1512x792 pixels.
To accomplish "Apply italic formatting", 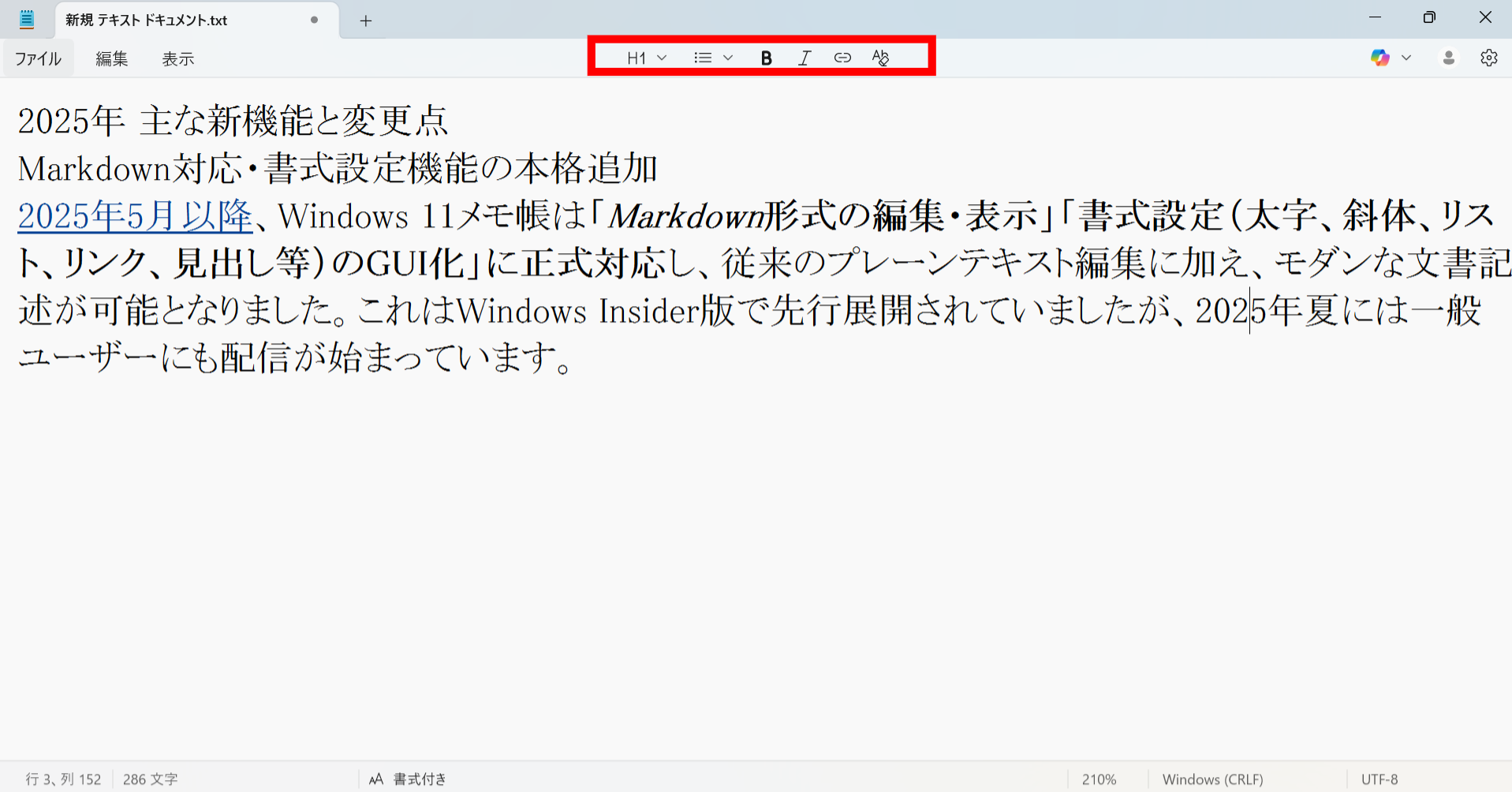I will pyautogui.click(x=803, y=57).
